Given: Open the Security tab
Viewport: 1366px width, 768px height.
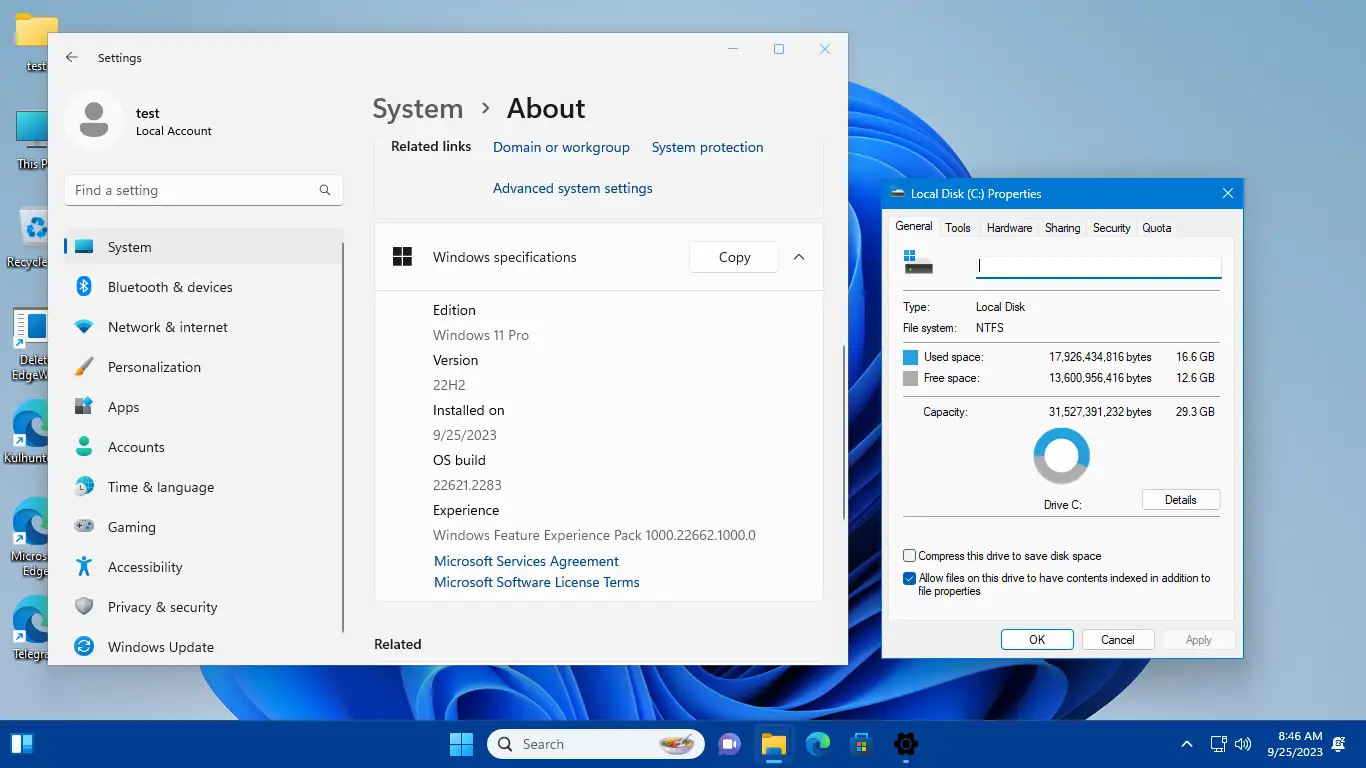Looking at the screenshot, I should [x=1111, y=228].
